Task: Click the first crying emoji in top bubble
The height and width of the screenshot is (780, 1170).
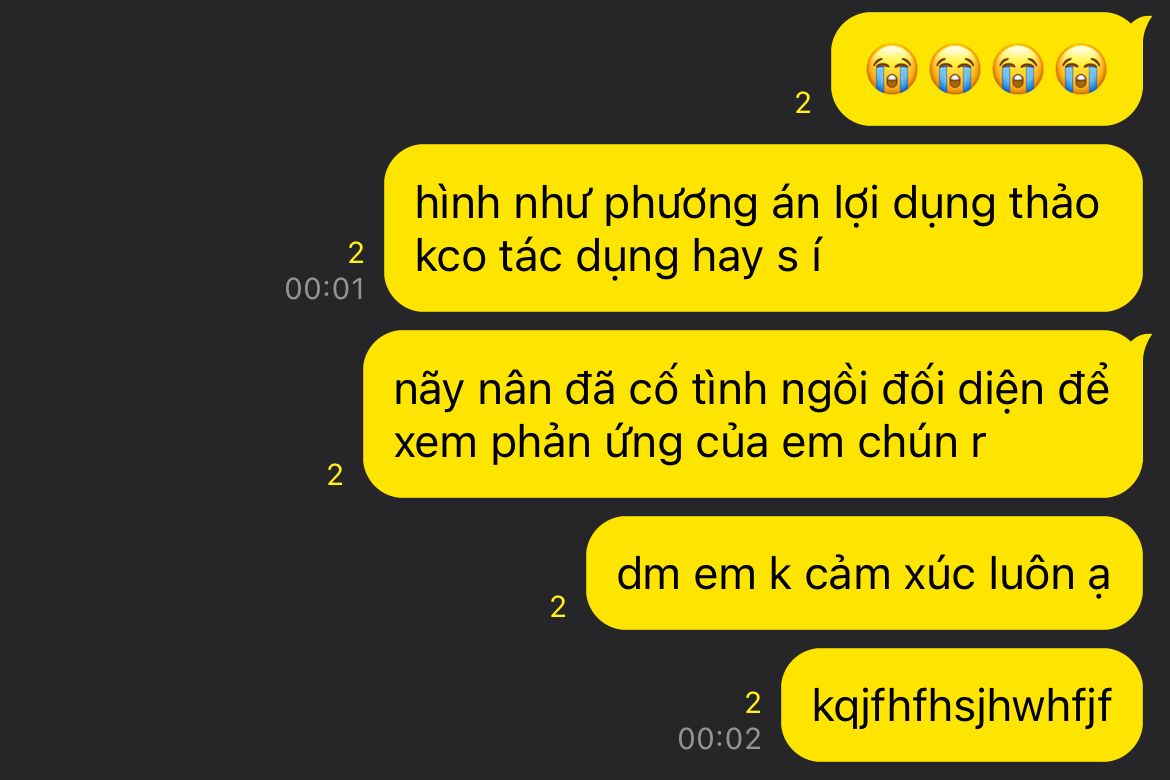Action: [x=892, y=69]
